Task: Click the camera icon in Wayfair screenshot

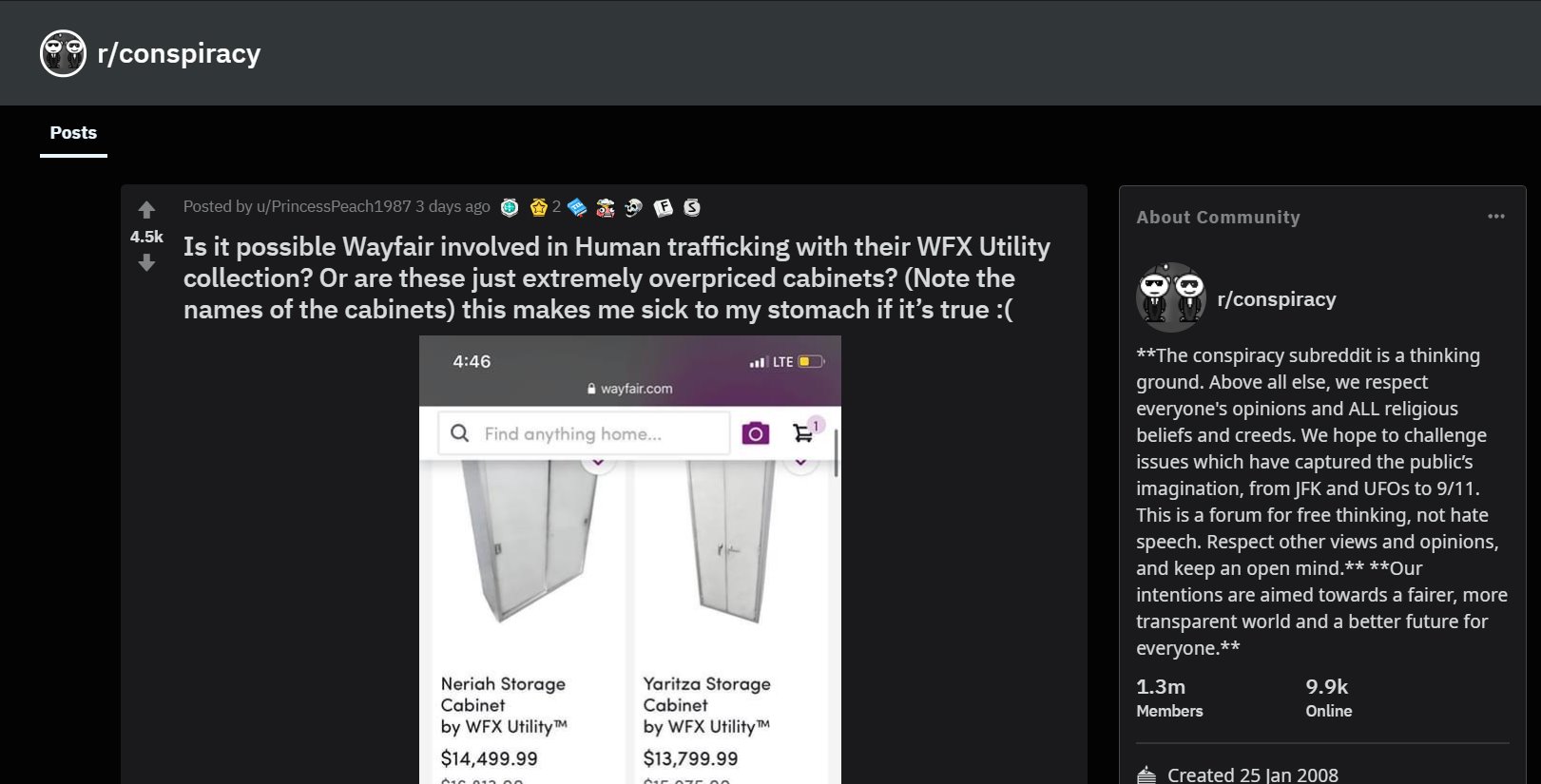Action: [756, 433]
